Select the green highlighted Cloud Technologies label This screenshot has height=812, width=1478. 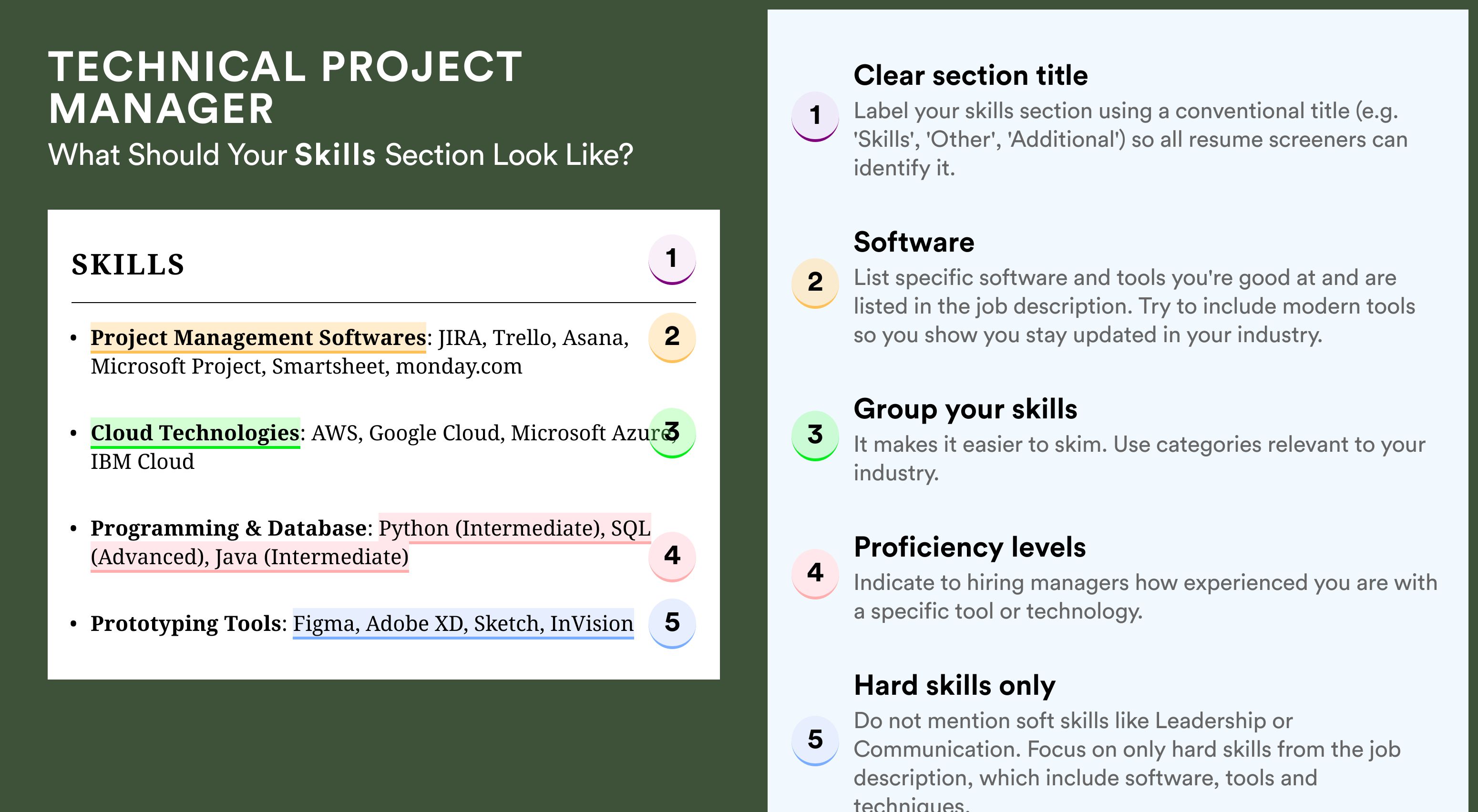click(195, 433)
